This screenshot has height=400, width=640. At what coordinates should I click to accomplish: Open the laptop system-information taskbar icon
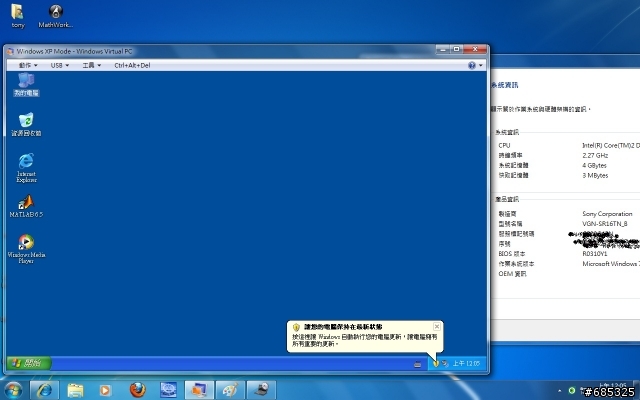click(261, 390)
